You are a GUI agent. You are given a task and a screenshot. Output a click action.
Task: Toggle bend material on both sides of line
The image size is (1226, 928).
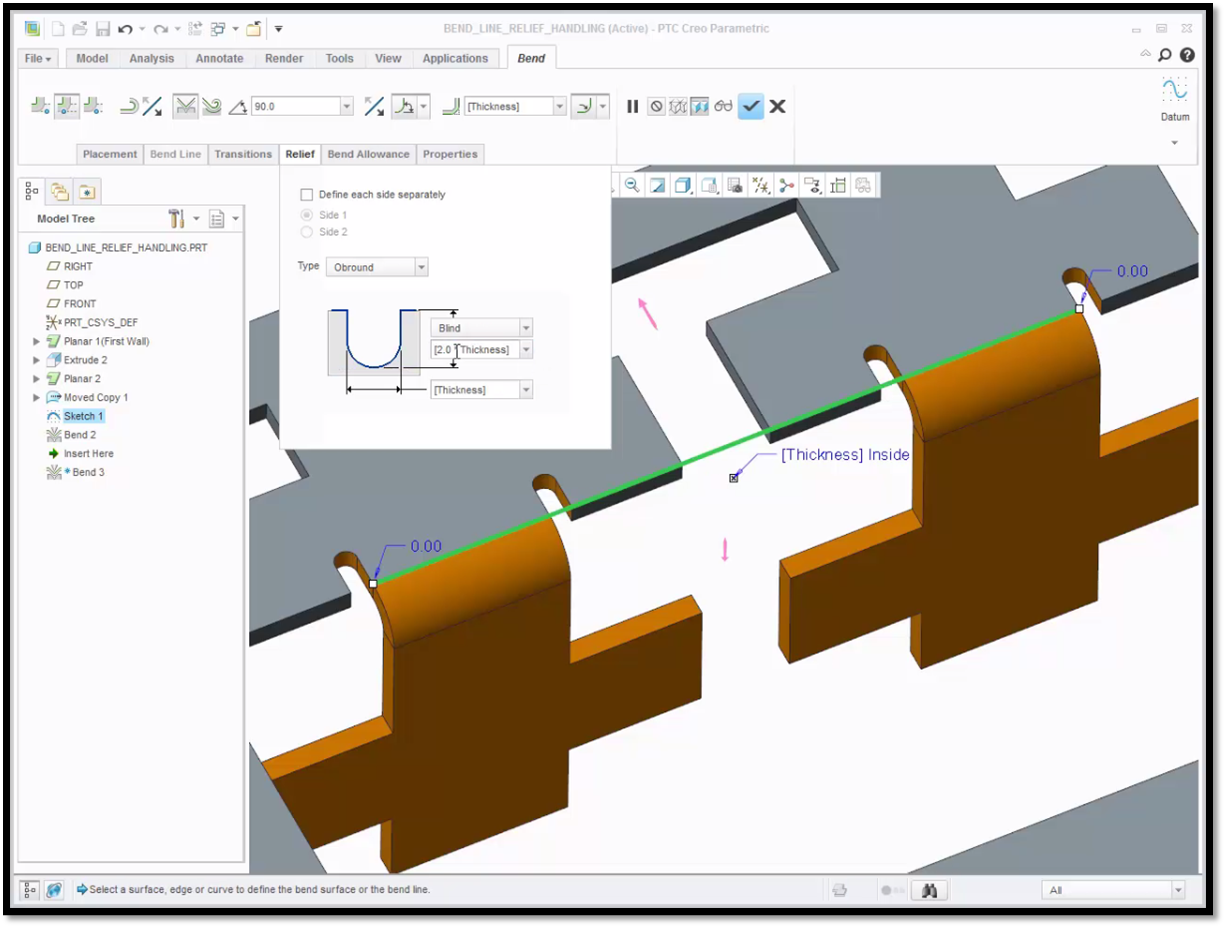(x=67, y=106)
